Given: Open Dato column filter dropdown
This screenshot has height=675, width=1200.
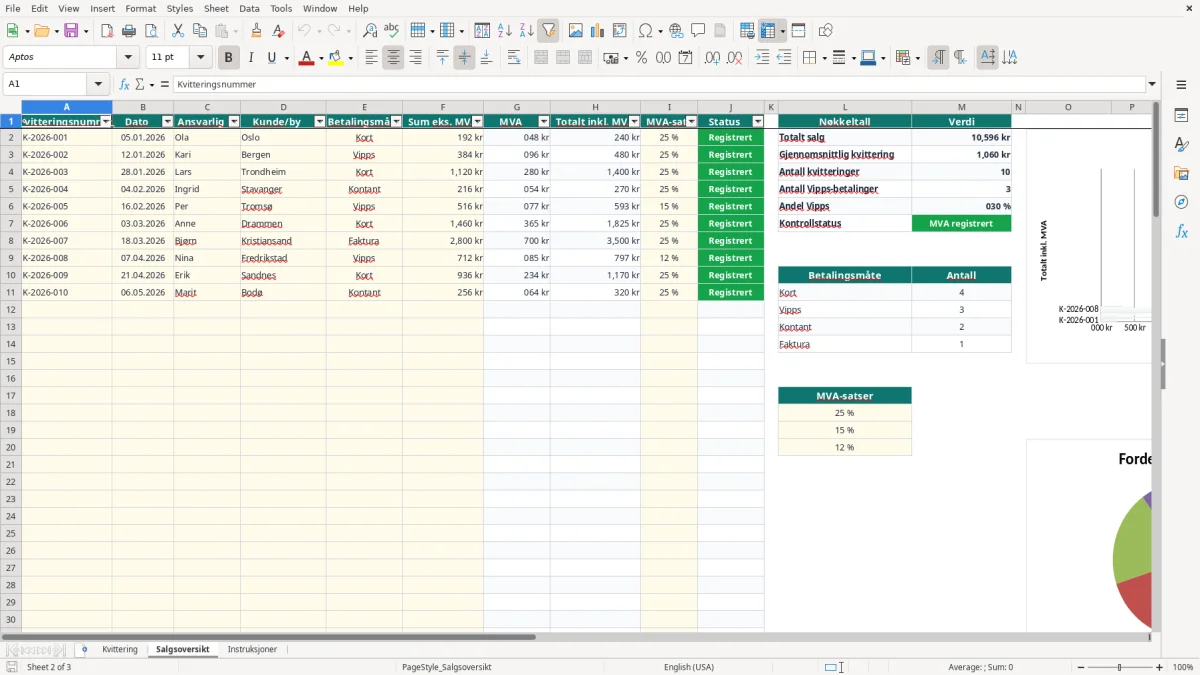Looking at the screenshot, I should [167, 122].
